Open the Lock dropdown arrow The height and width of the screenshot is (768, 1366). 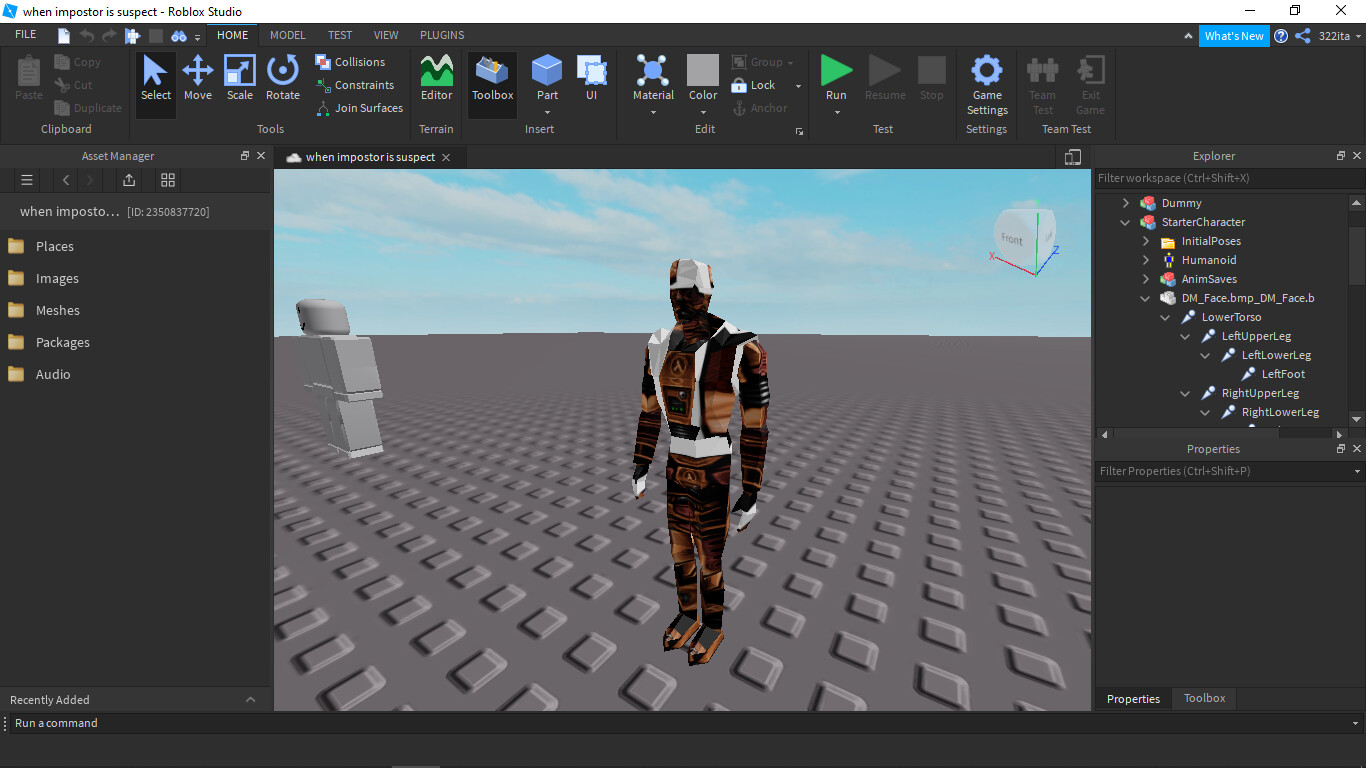(798, 86)
